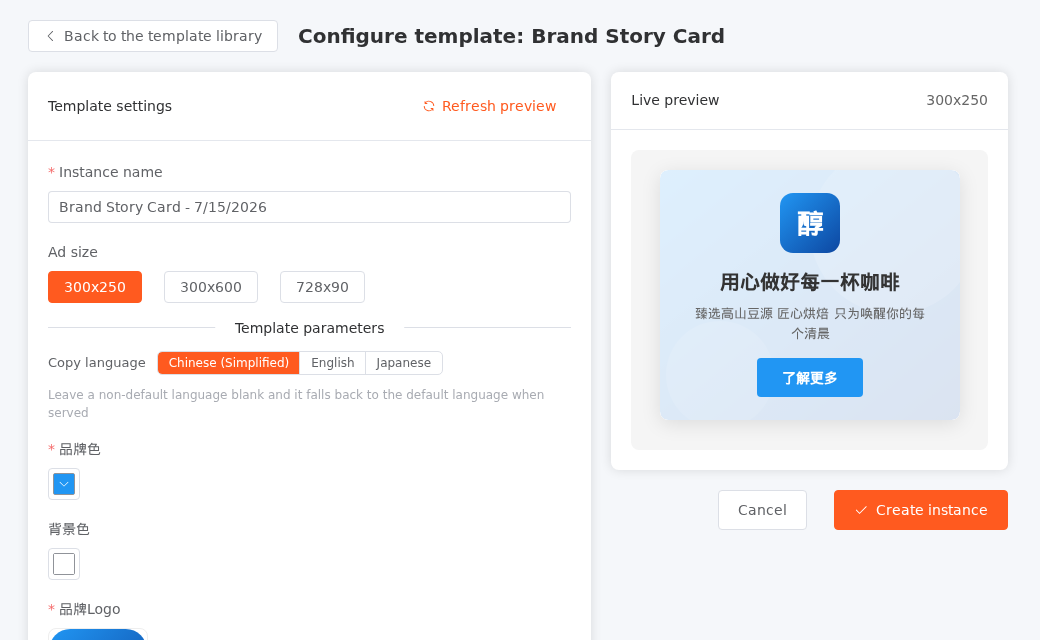The height and width of the screenshot is (640, 1040).
Task: Open the 背景色 white color picker
Action: coord(64,564)
